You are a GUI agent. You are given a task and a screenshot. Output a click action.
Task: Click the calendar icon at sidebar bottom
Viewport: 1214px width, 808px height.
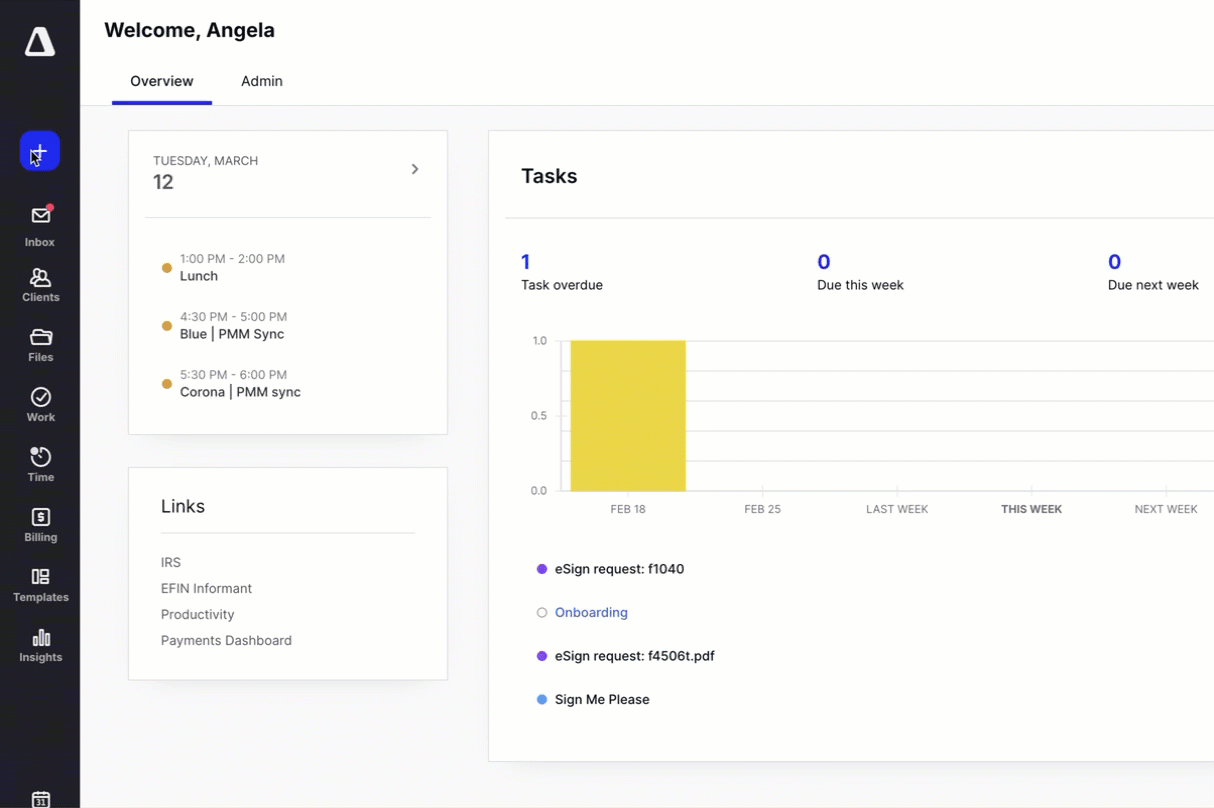tap(40, 799)
